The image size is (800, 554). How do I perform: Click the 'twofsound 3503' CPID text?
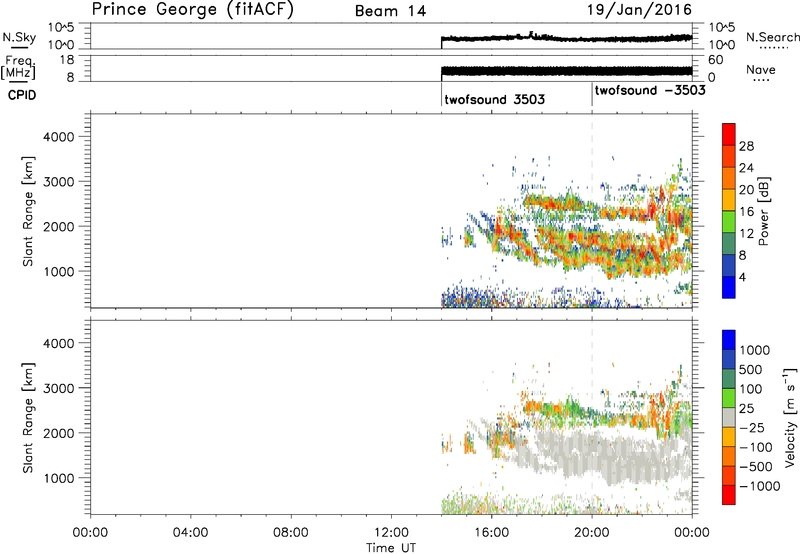(x=494, y=99)
